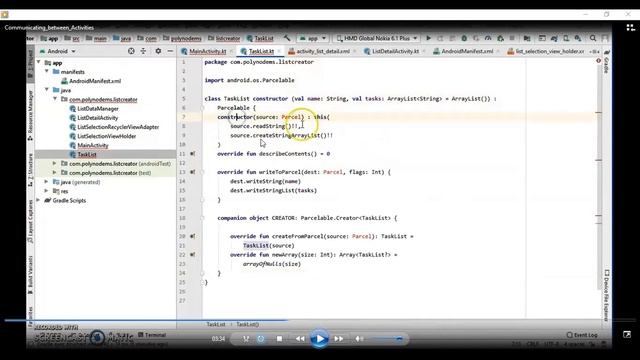
Task: Click the profiler icon in toolbar
Action: click(488, 38)
